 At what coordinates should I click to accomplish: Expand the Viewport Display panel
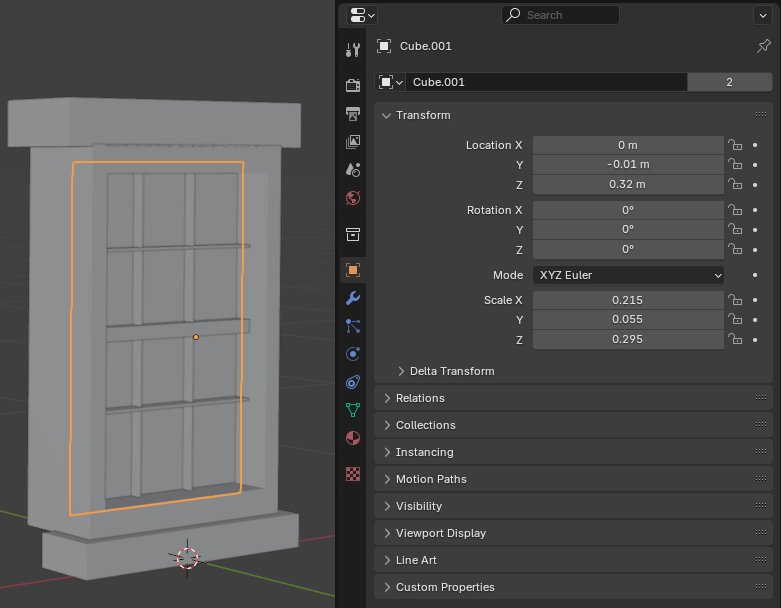coord(387,533)
